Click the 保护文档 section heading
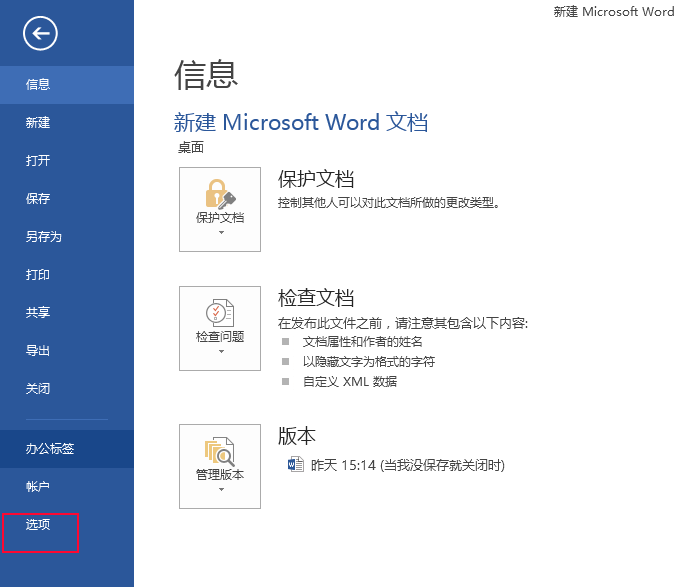The image size is (678, 587). (316, 179)
